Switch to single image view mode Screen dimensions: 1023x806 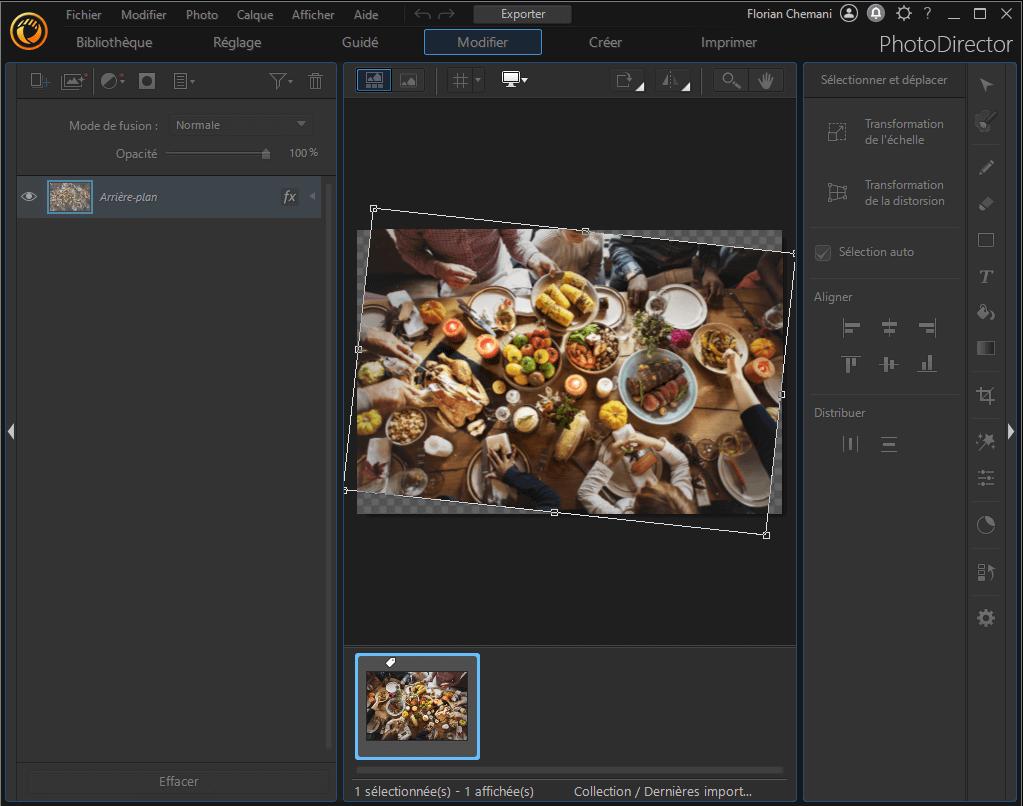point(408,81)
